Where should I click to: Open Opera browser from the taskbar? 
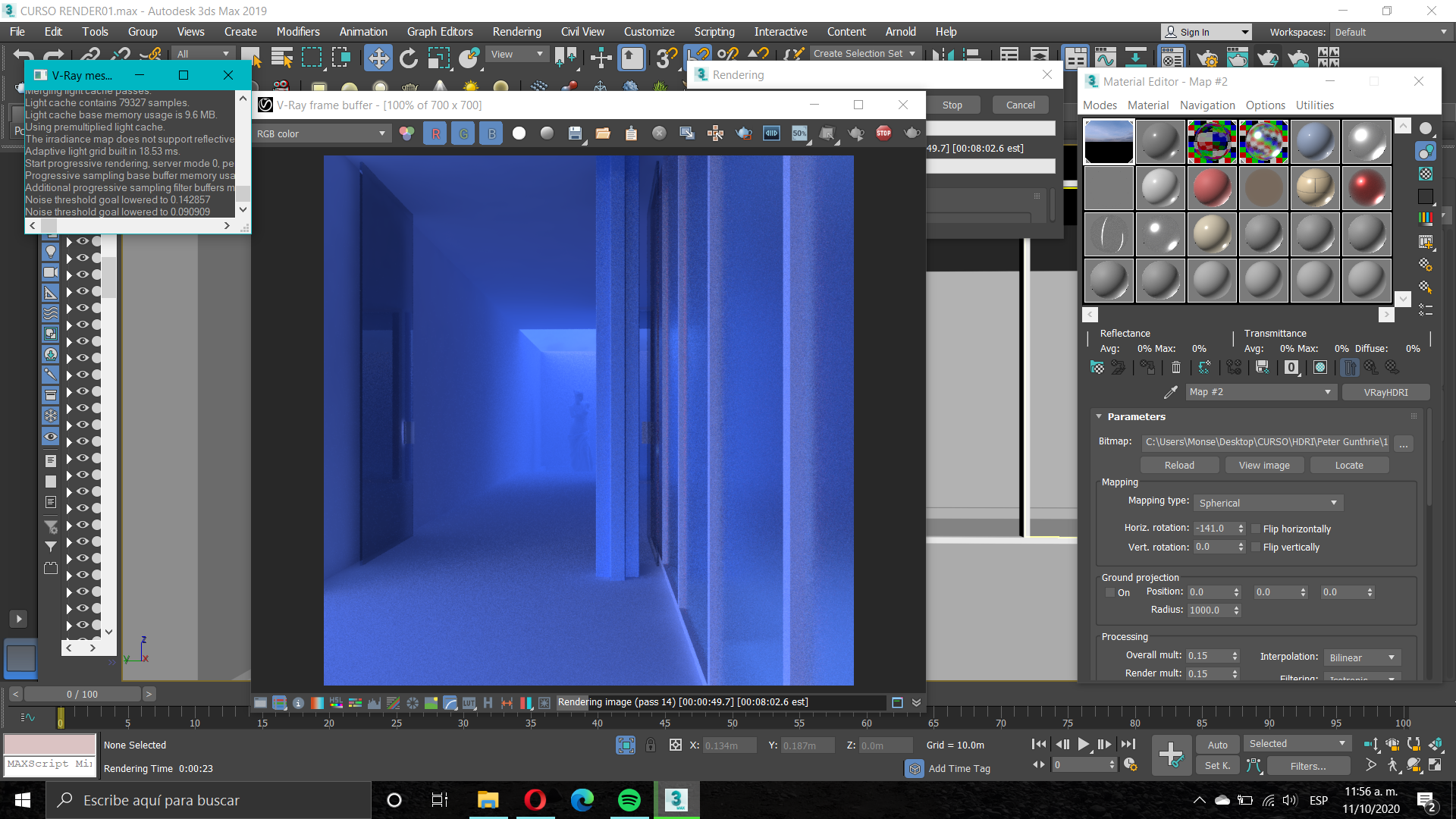click(535, 800)
